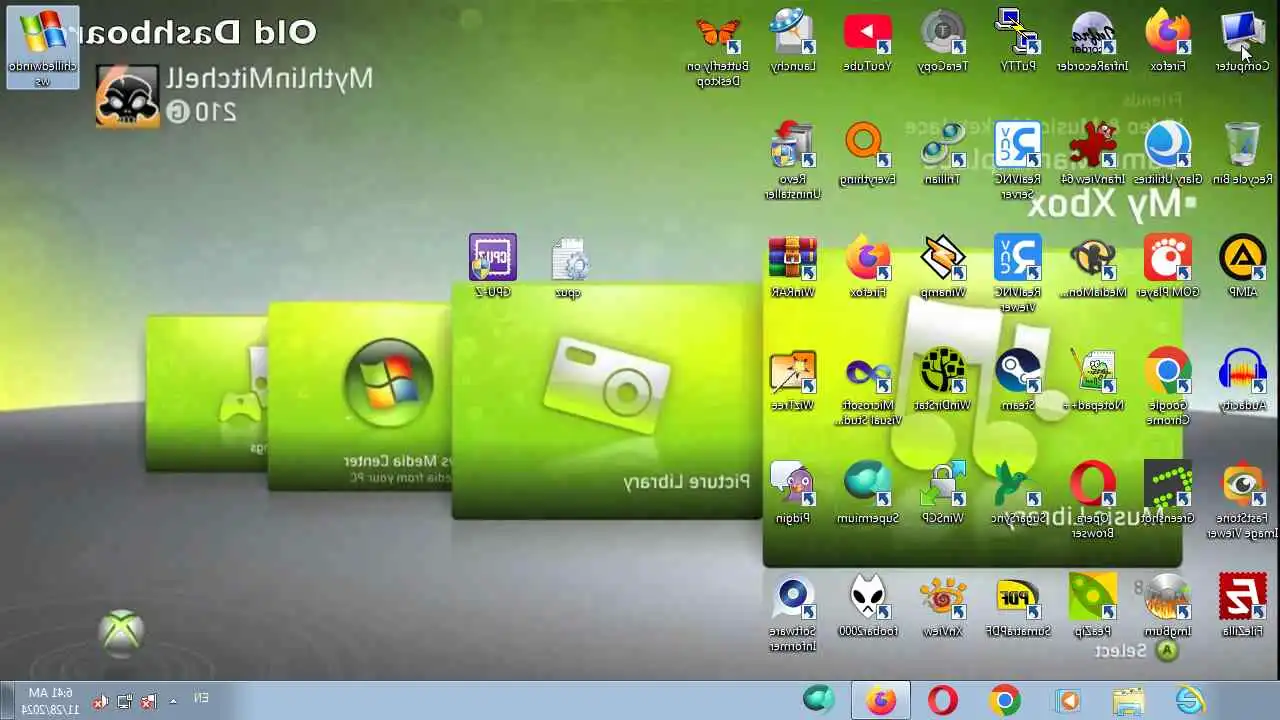The height and width of the screenshot is (720, 1280).
Task: Select the Winamp desktop icon
Action: tap(943, 267)
